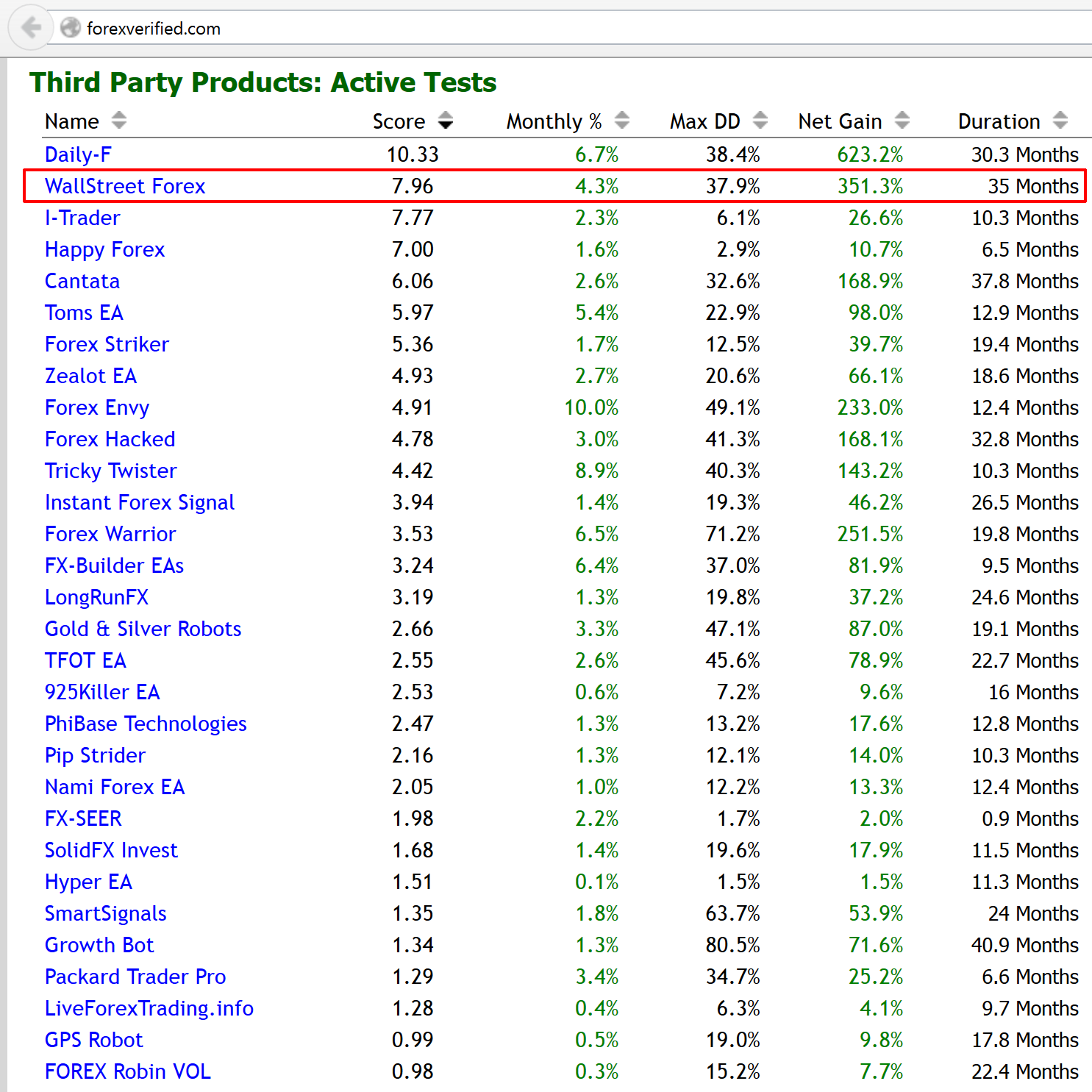Click the Monthly % column header label
Screen dimensions: 1092x1092
point(554,121)
